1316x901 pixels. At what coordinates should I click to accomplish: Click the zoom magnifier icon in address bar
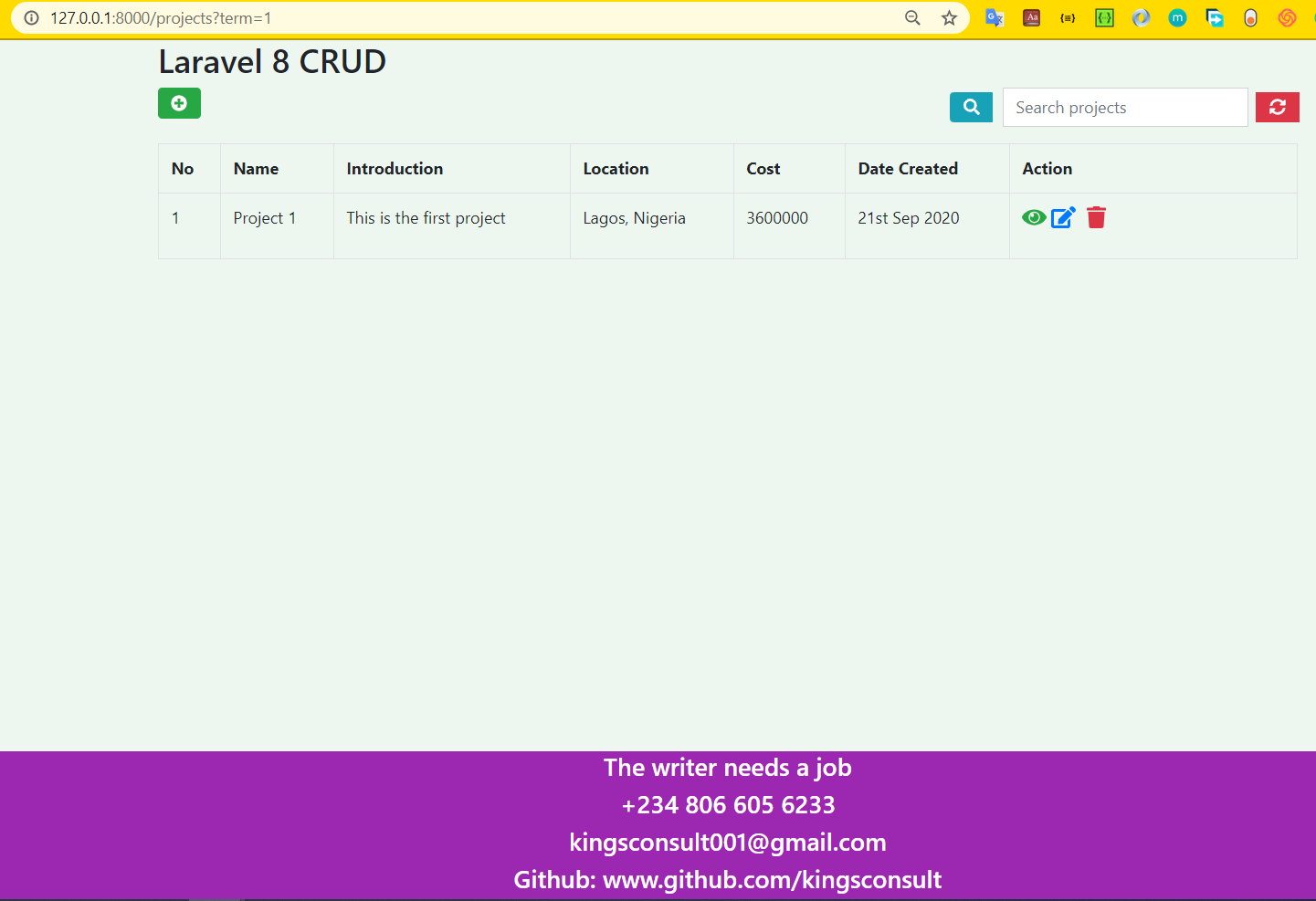point(912,18)
